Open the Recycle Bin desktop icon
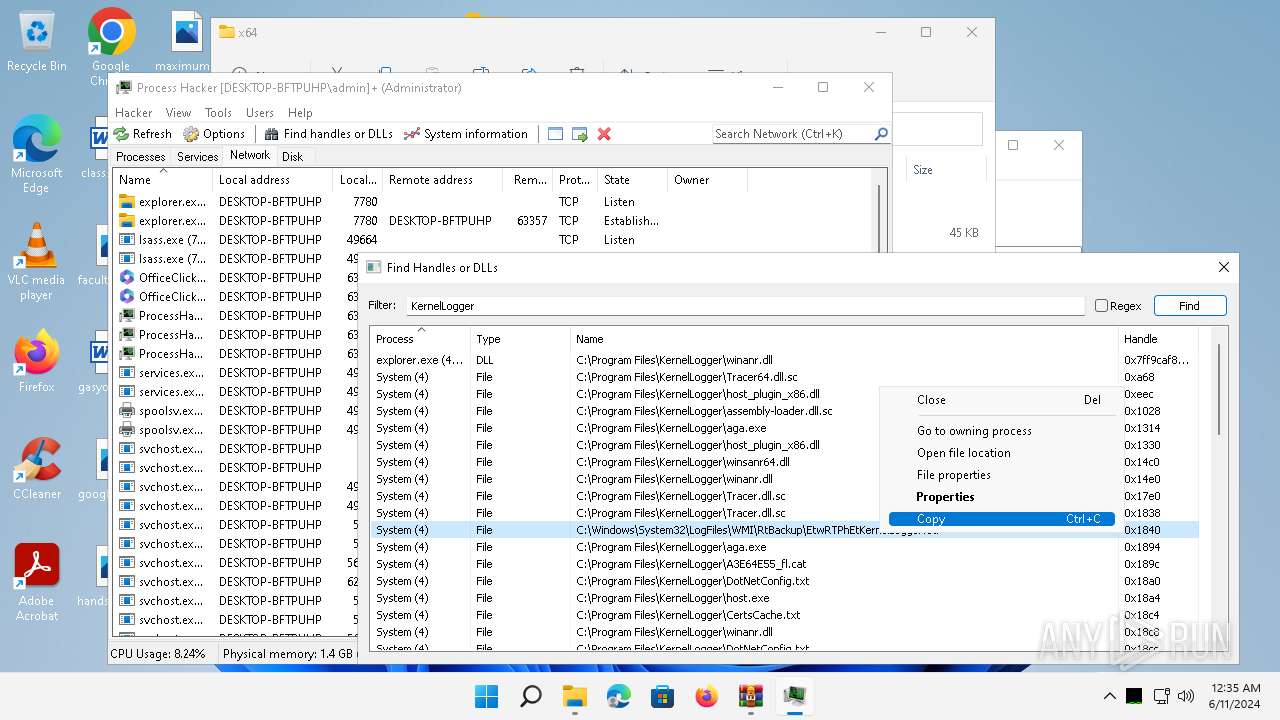The width and height of the screenshot is (1280, 720). (37, 42)
